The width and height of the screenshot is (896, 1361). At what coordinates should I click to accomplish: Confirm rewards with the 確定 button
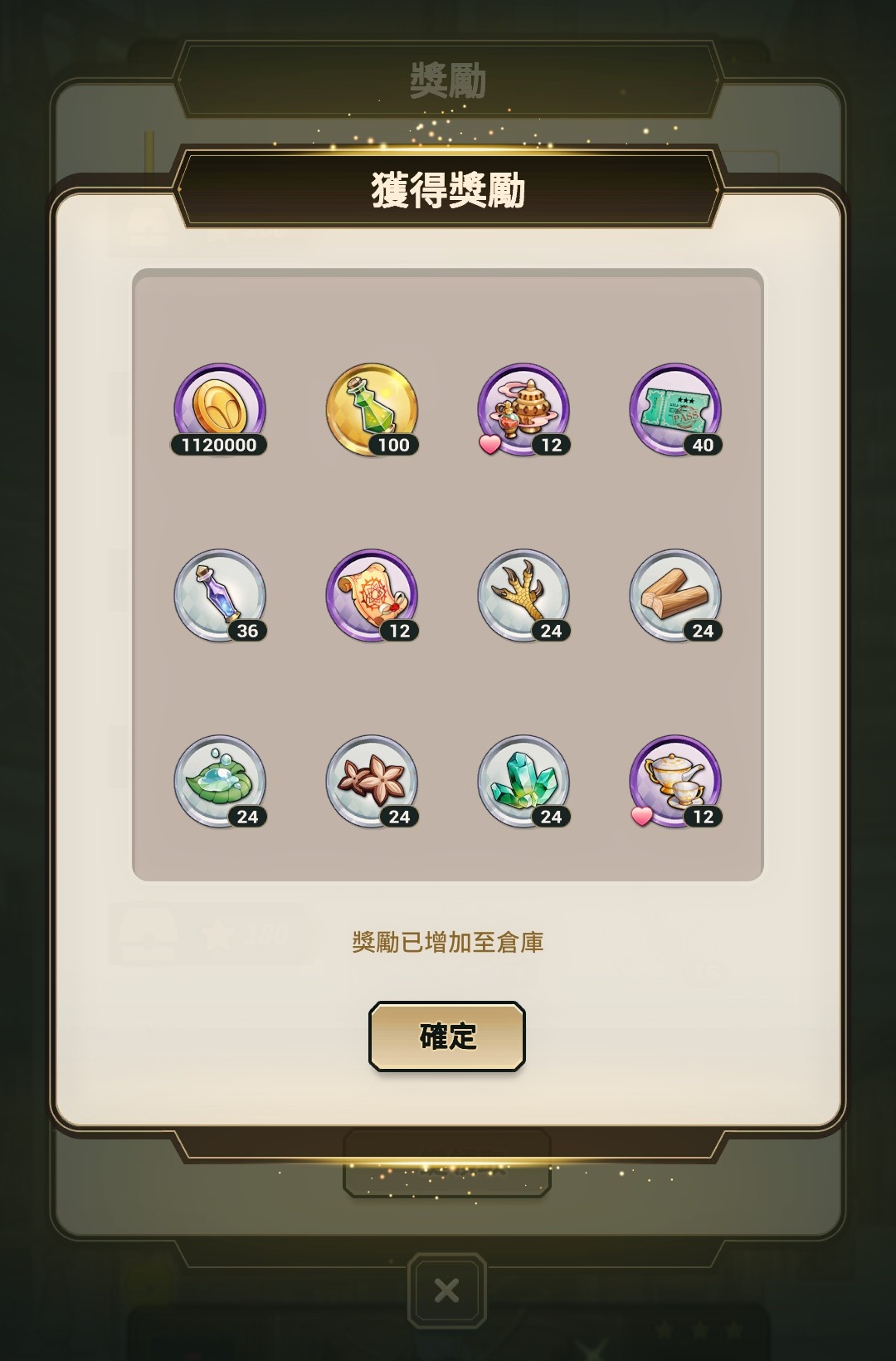click(447, 1037)
